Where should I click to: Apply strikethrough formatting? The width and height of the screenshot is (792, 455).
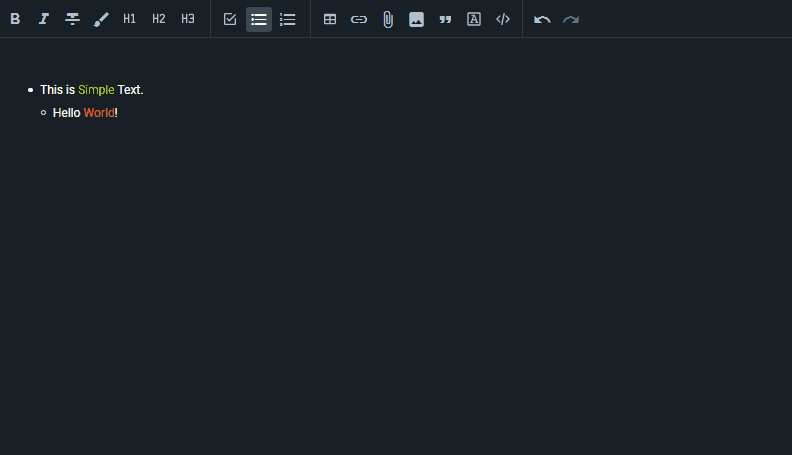[72, 19]
